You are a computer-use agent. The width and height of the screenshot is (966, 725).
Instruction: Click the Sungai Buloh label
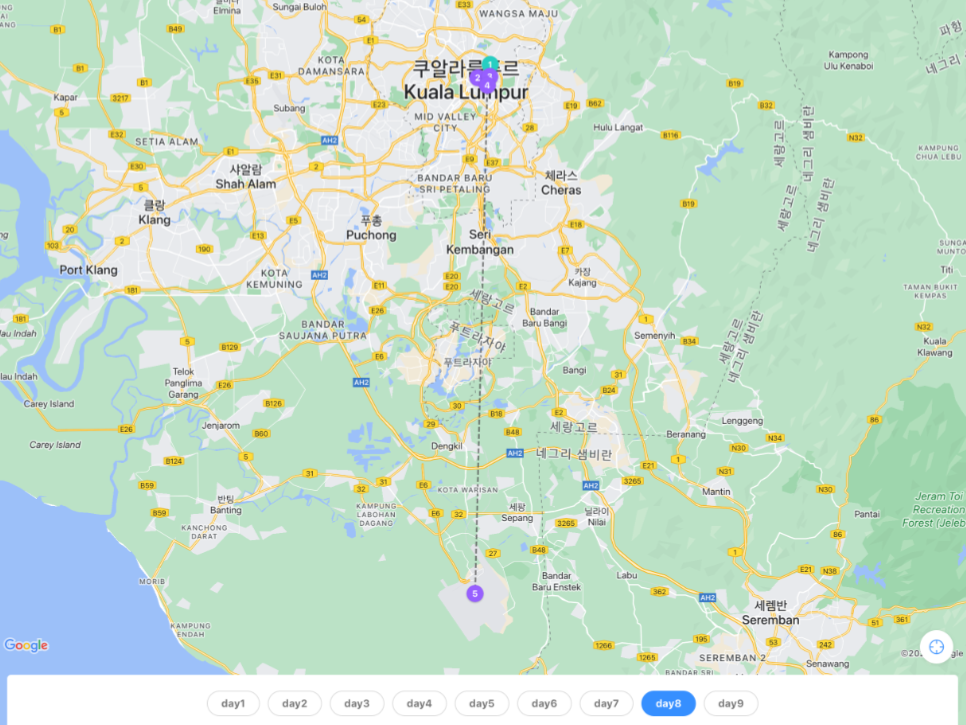299,7
